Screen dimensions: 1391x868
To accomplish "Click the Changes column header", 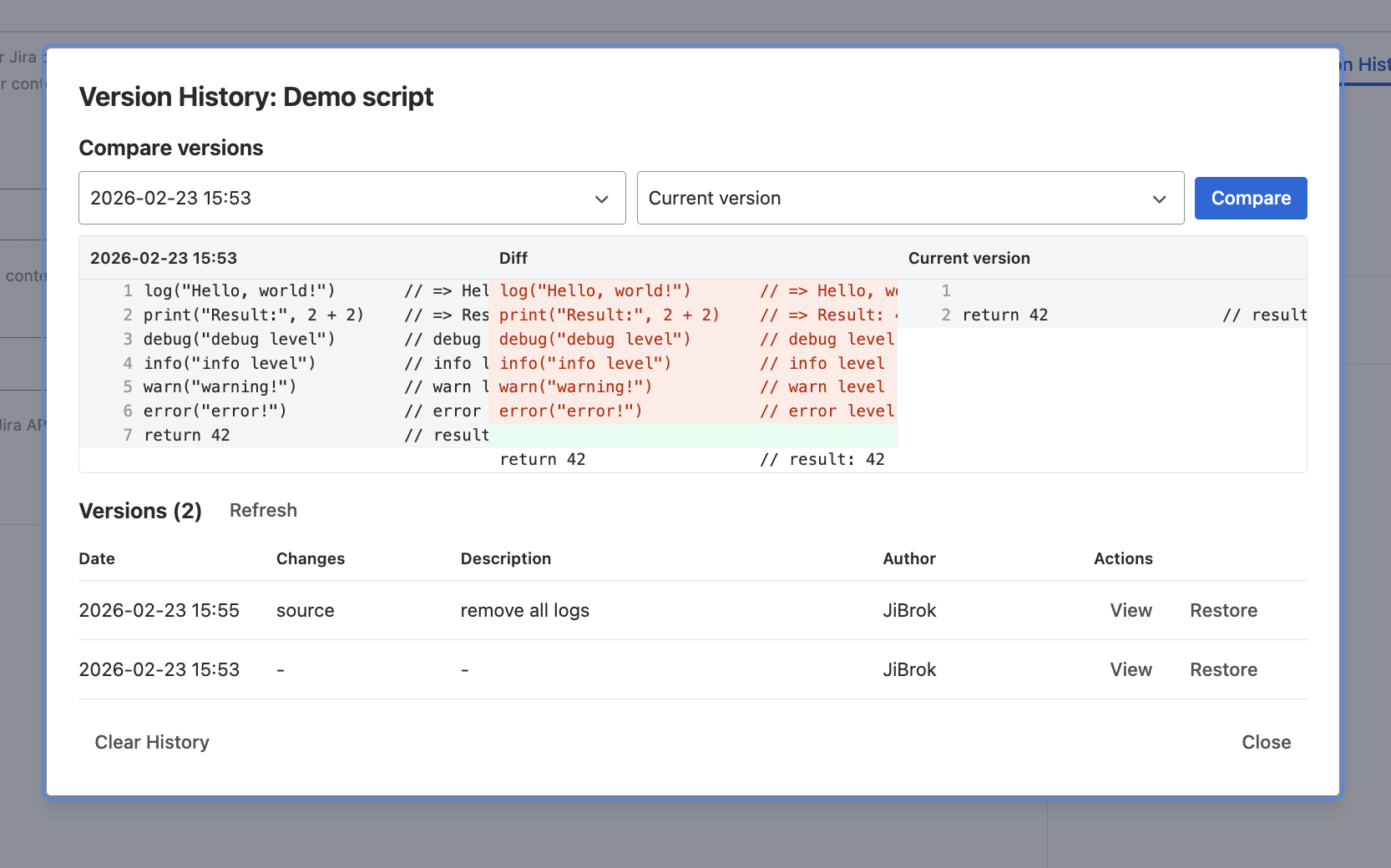I will (311, 558).
